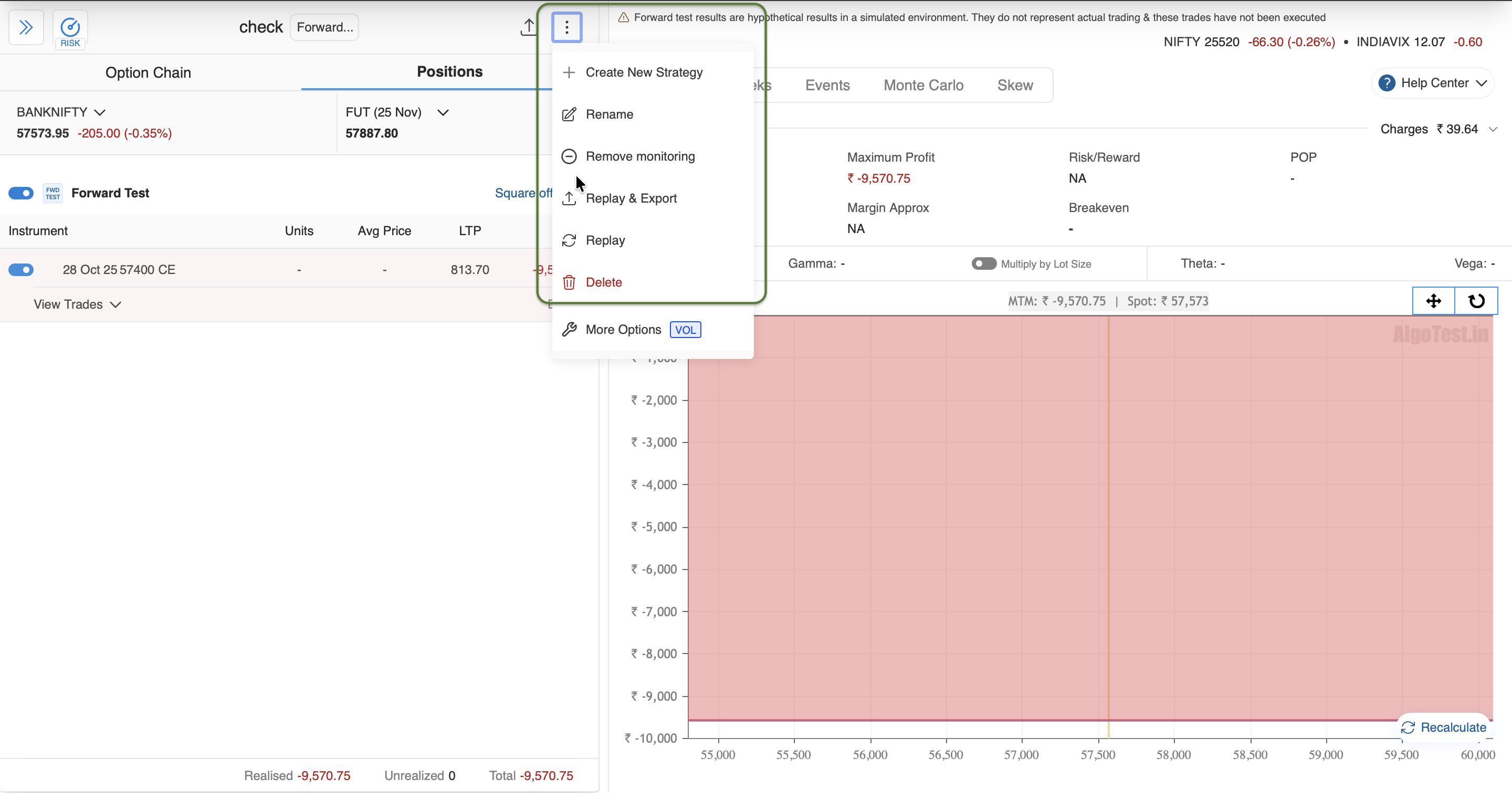1512x801 pixels.
Task: Open the FUT (25 Nov) expiry dropdown
Action: point(397,112)
